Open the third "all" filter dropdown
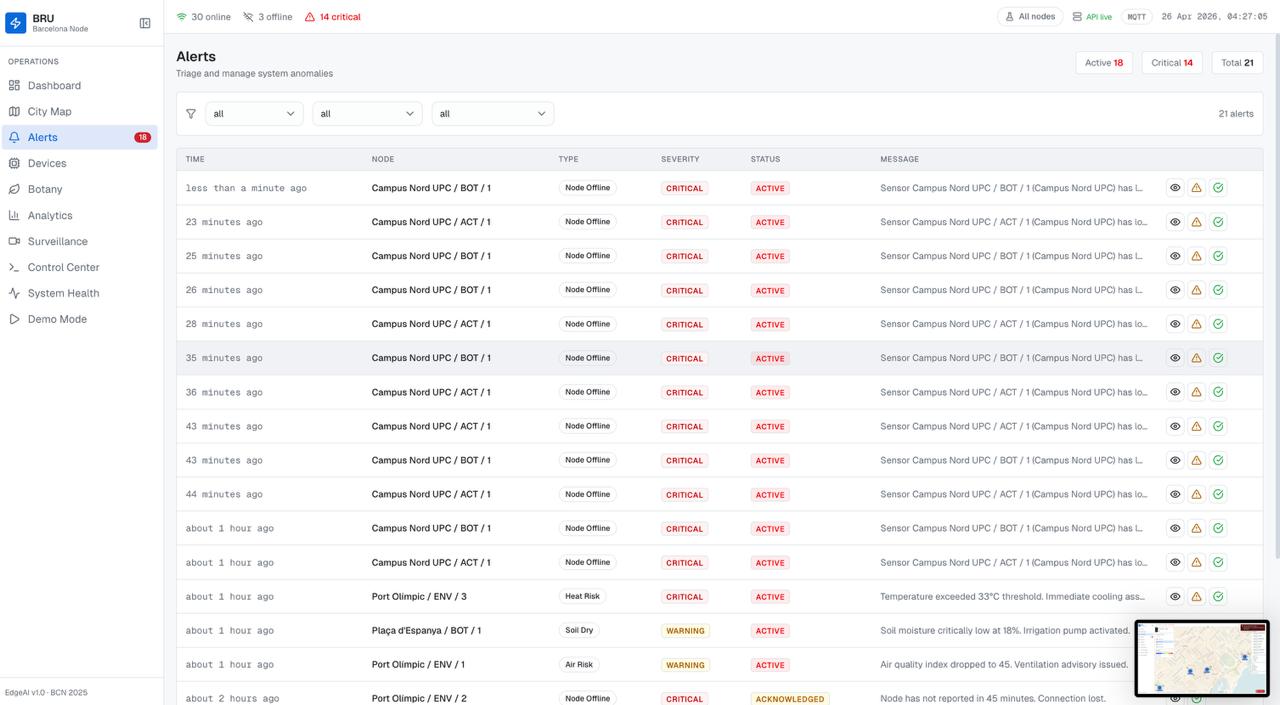This screenshot has height=705, width=1280. [x=492, y=114]
